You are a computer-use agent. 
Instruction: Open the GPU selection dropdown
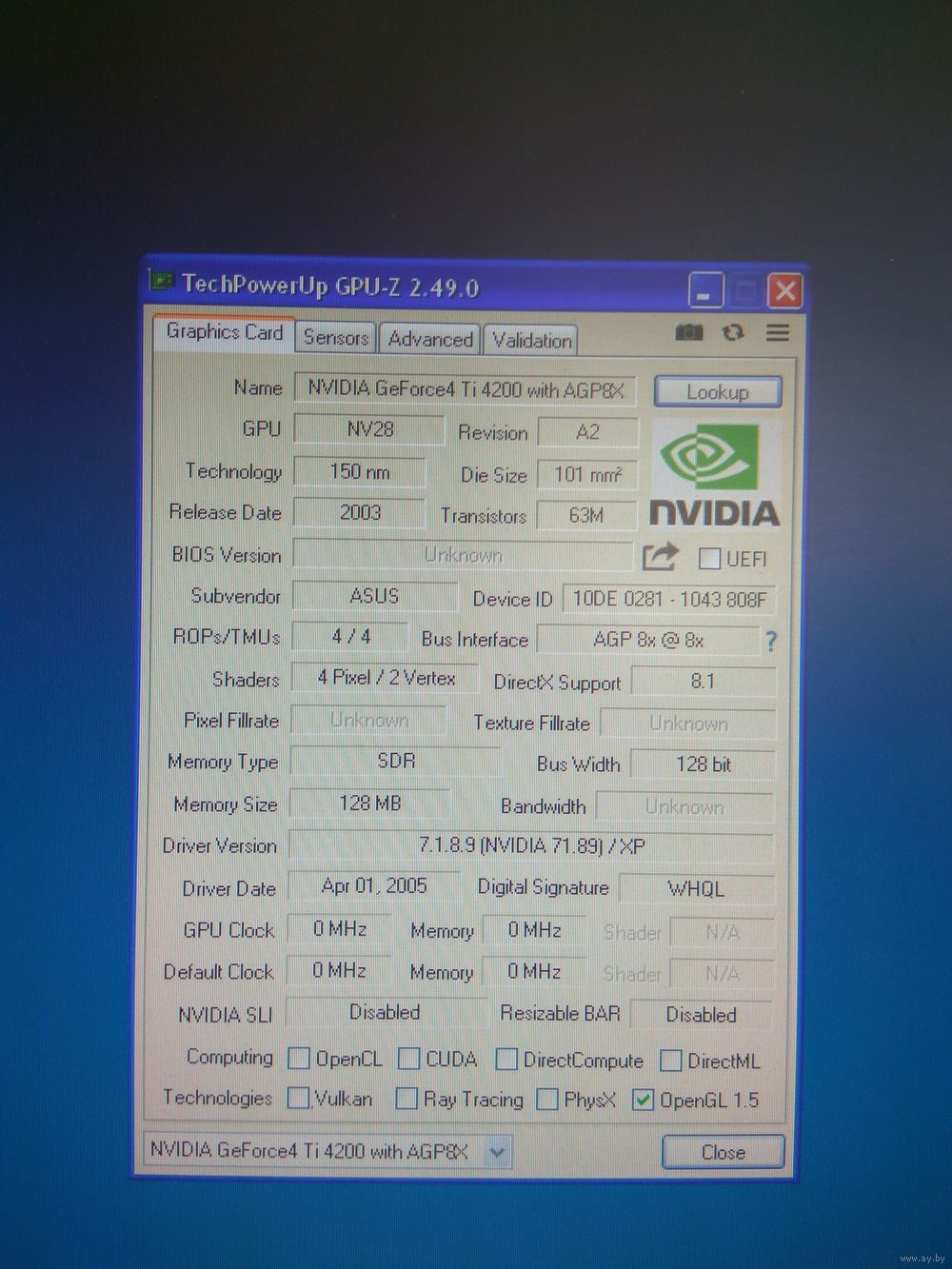(x=496, y=1152)
